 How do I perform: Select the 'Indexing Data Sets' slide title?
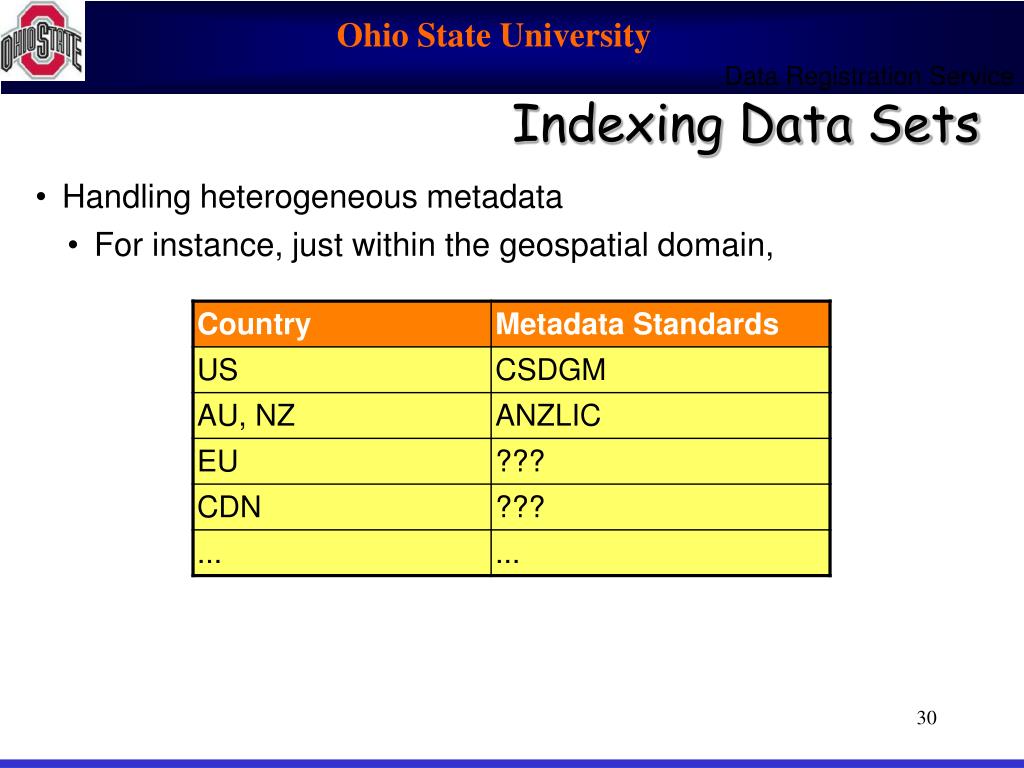746,125
